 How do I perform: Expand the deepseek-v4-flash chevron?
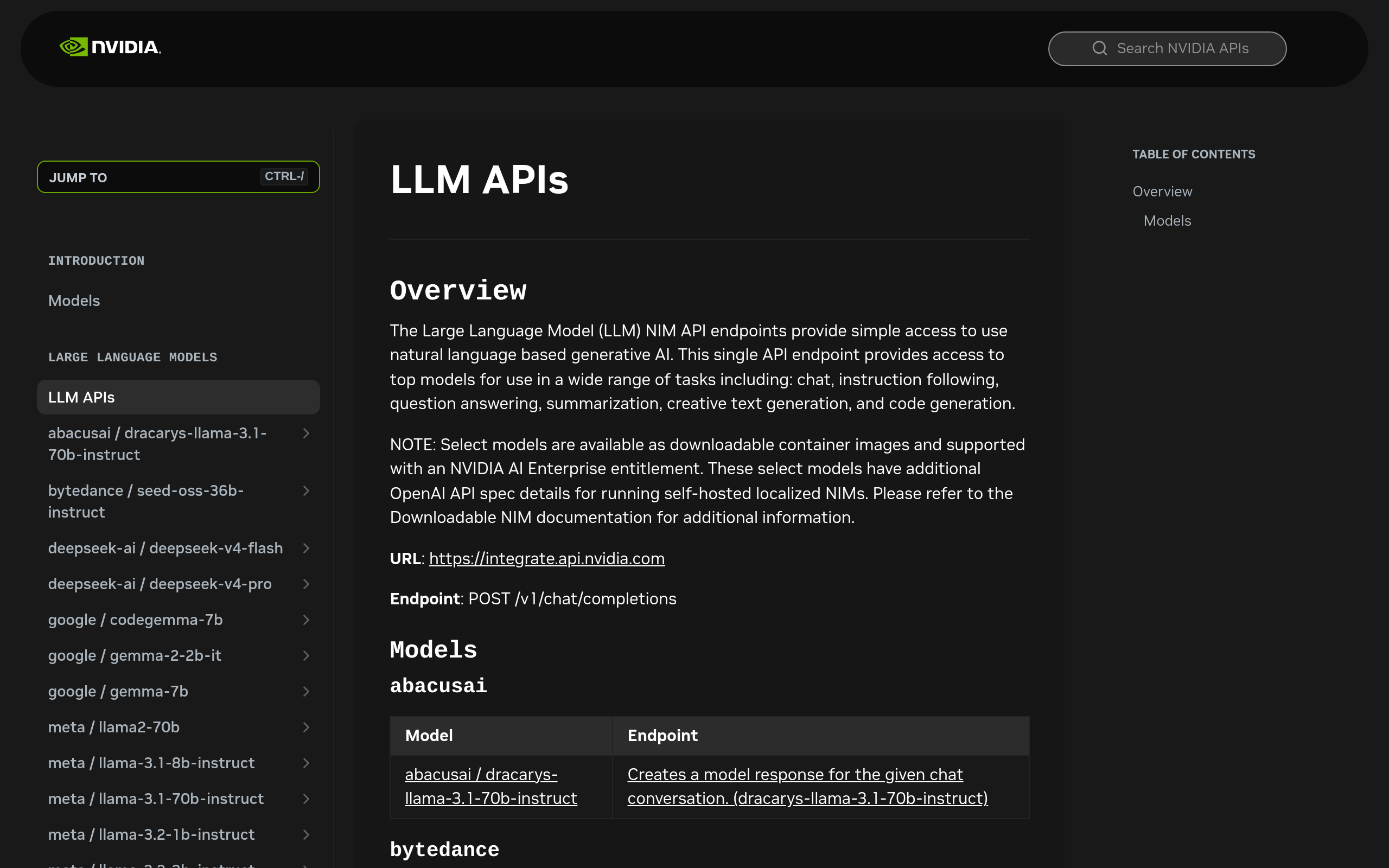(306, 548)
